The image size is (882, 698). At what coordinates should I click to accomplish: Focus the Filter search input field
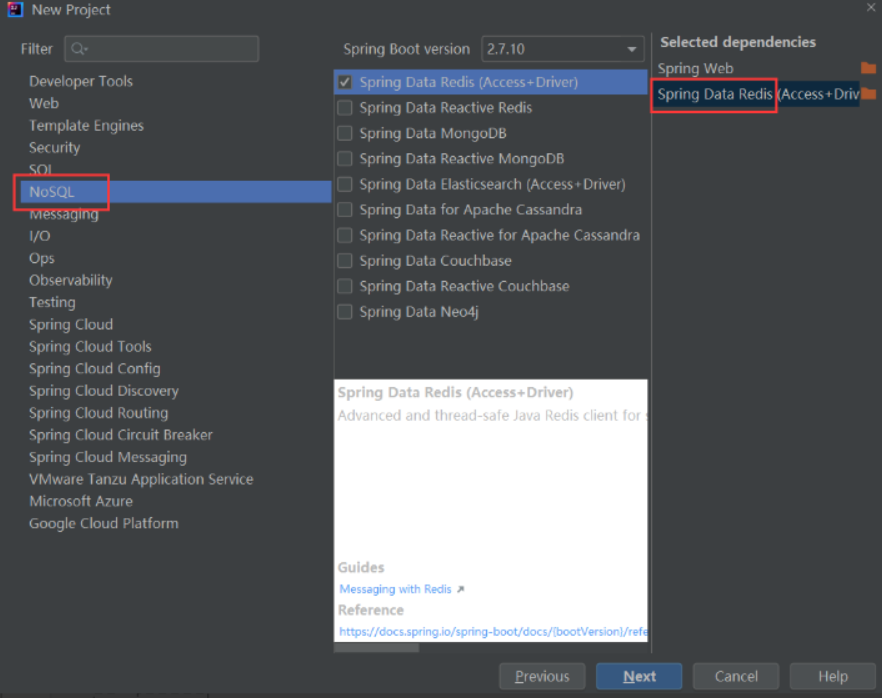coord(161,49)
